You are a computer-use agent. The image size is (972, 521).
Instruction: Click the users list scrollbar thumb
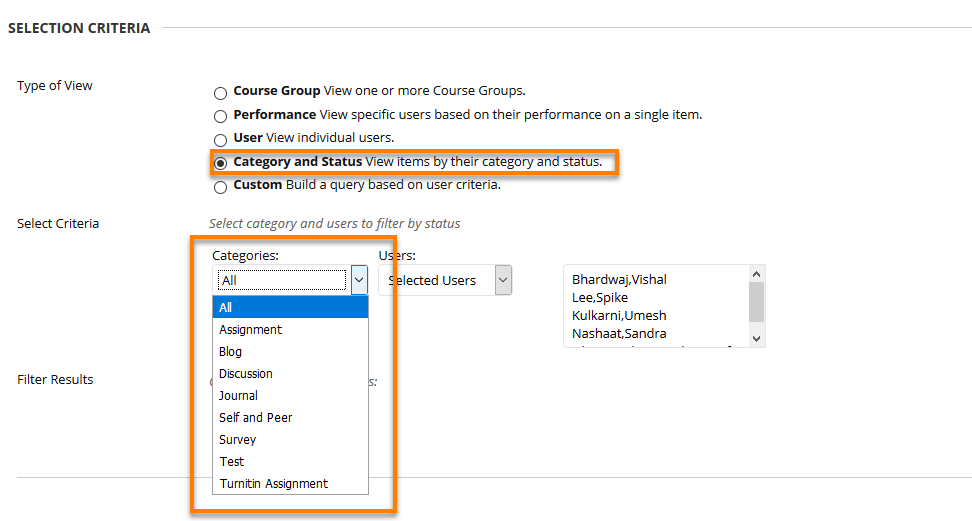pos(756,302)
